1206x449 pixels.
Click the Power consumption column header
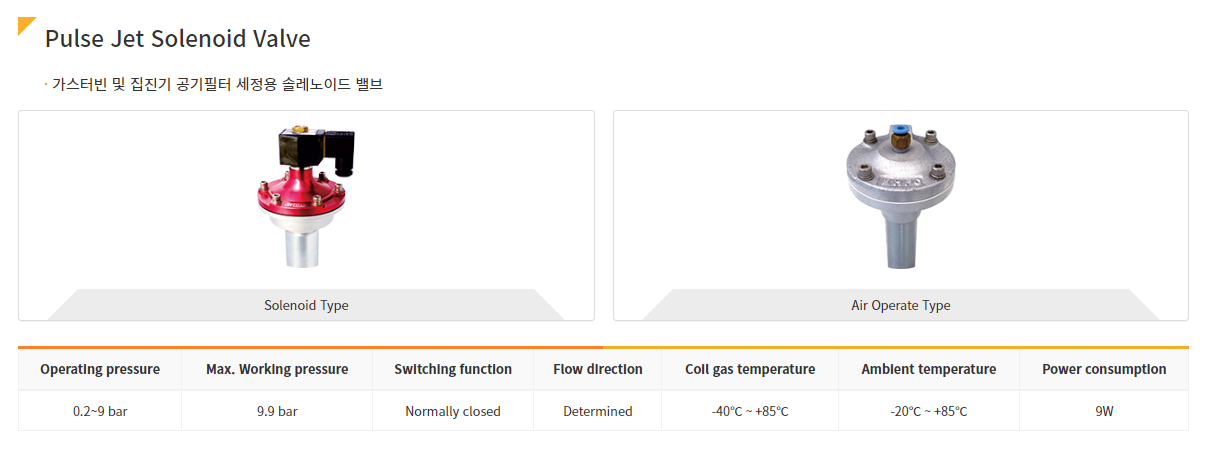[x=1104, y=369]
